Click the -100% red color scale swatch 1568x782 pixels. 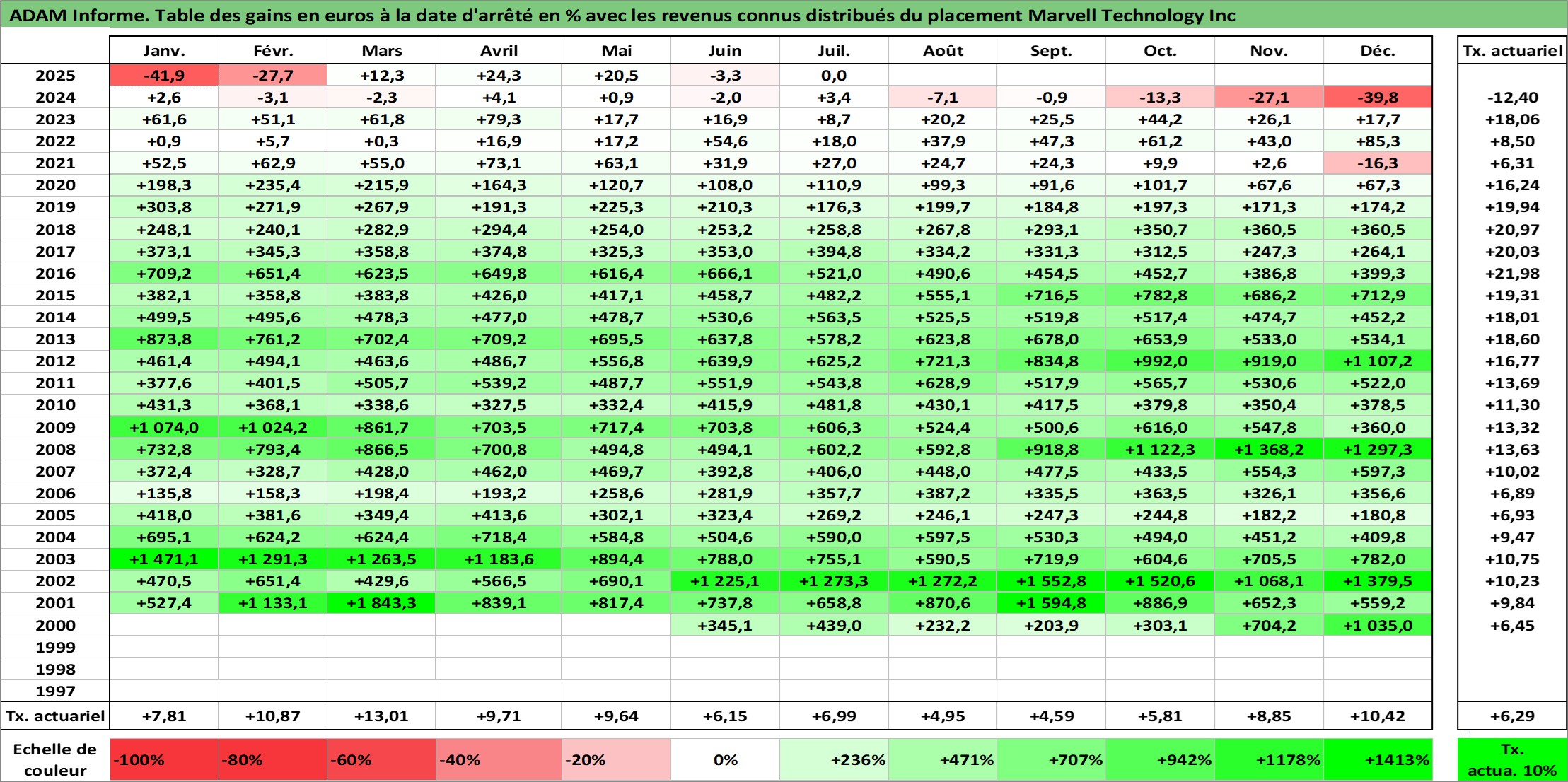[x=164, y=759]
